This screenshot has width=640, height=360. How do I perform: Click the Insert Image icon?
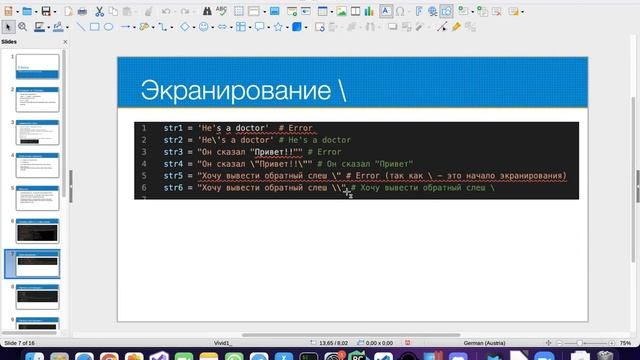(x=342, y=11)
